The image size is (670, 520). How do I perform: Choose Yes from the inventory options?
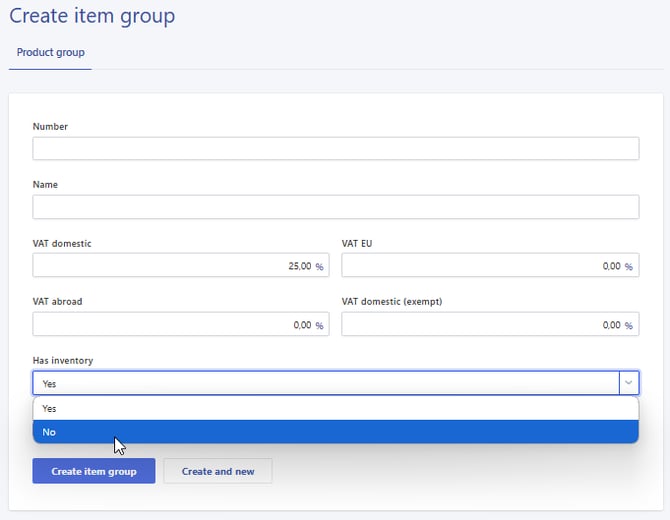click(335, 409)
